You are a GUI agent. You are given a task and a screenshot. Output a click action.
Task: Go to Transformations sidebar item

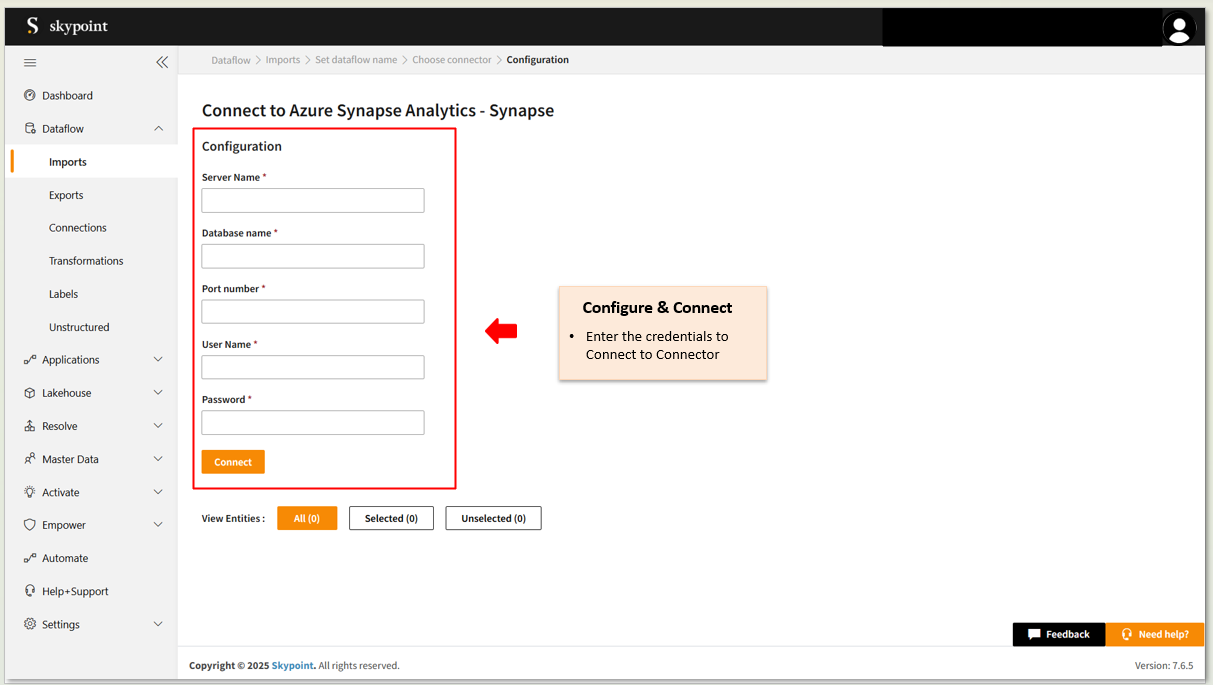click(x=86, y=261)
